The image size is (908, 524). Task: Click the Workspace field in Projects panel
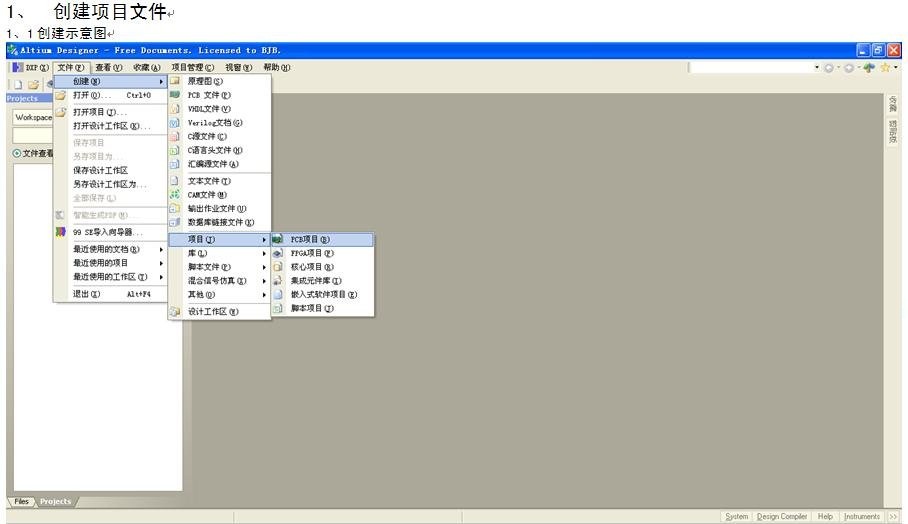coord(33,118)
